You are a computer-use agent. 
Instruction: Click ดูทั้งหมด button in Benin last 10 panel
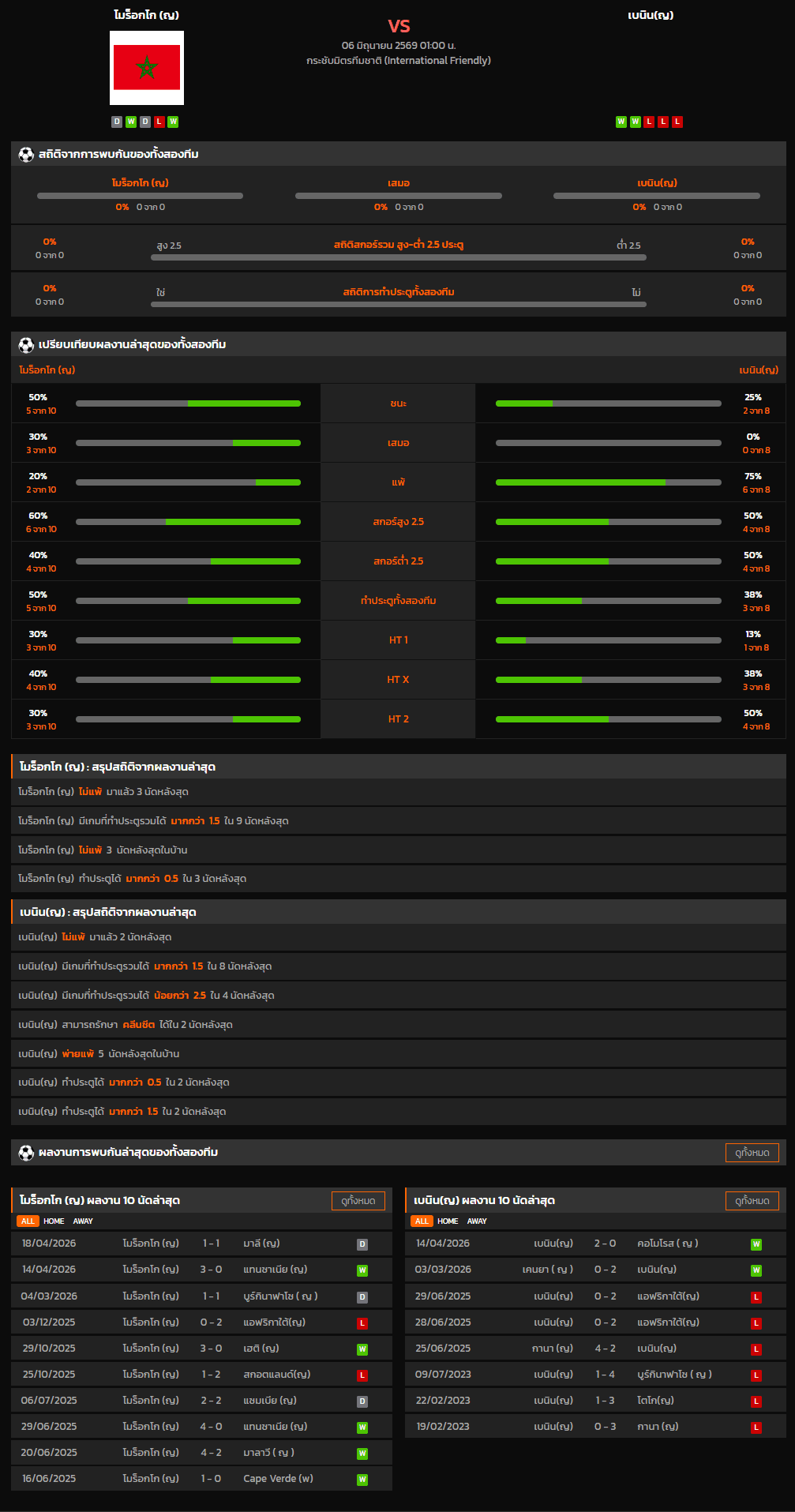[752, 1201]
